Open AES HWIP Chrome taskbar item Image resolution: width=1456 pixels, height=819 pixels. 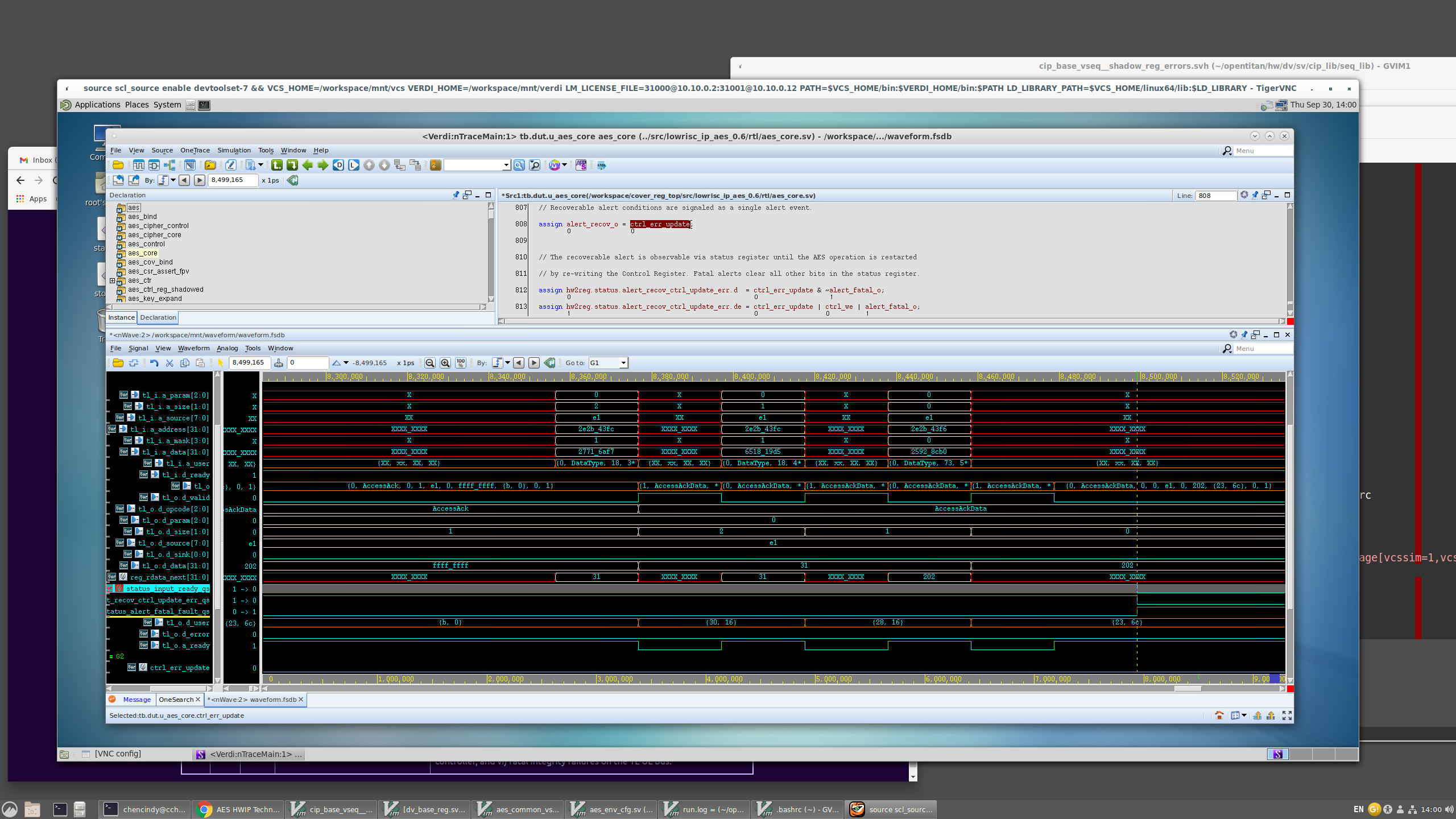point(238,809)
